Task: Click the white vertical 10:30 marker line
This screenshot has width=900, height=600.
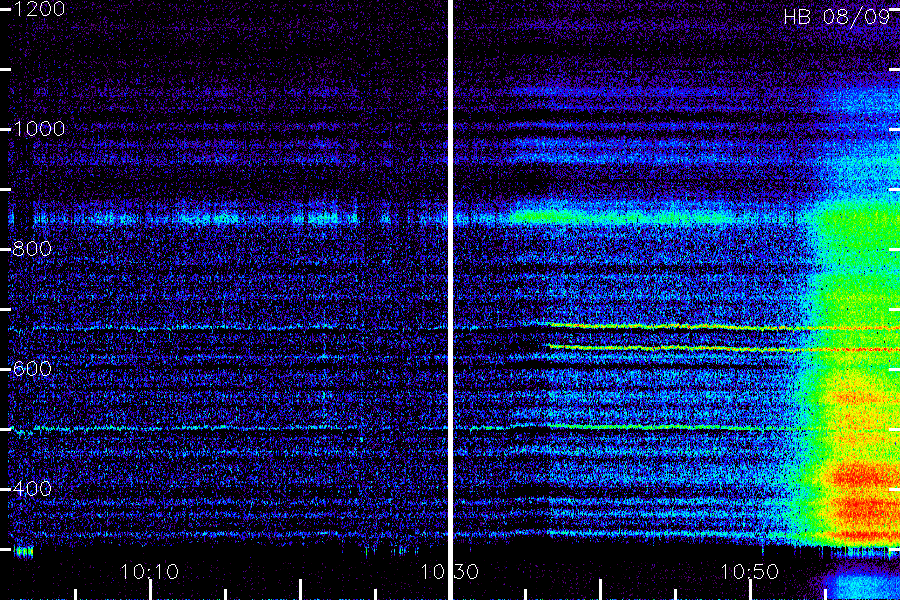Action: pyautogui.click(x=451, y=300)
